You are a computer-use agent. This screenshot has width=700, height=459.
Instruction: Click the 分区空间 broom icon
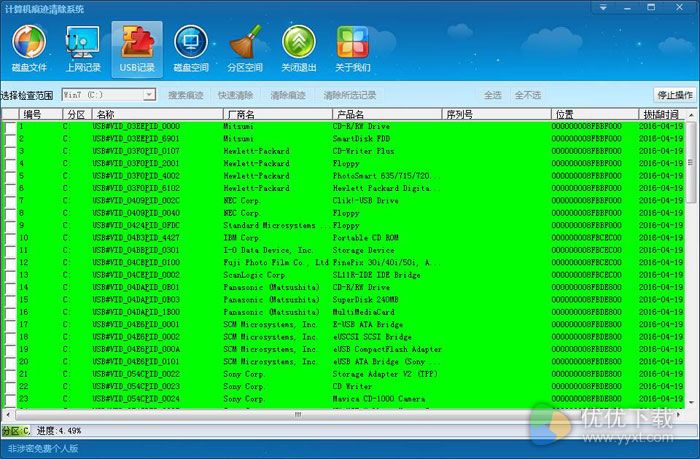(x=245, y=49)
